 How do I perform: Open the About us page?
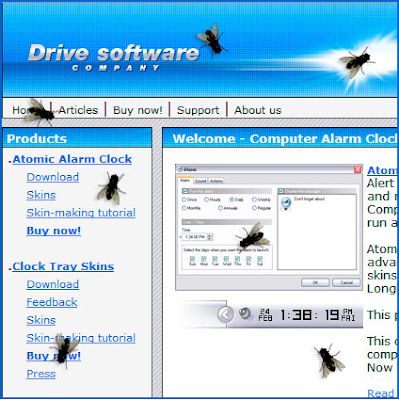pos(258,110)
